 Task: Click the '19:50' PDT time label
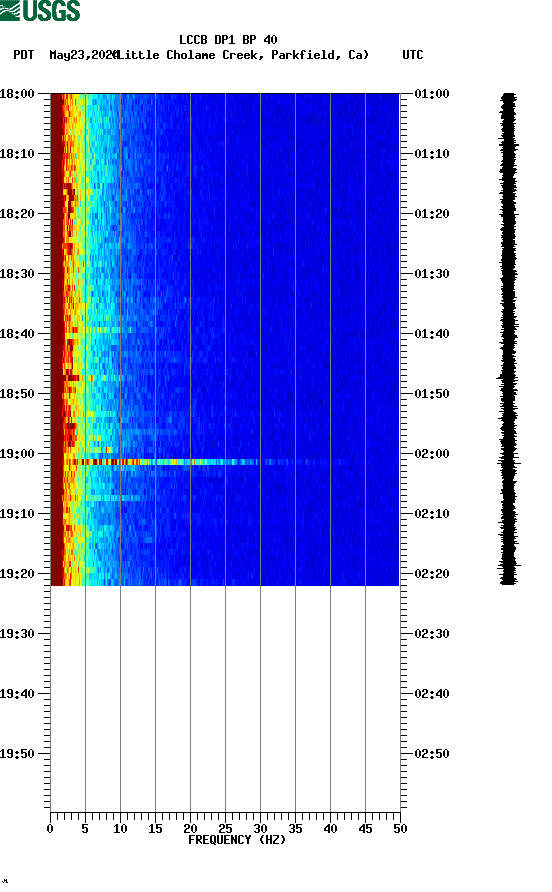tap(17, 754)
